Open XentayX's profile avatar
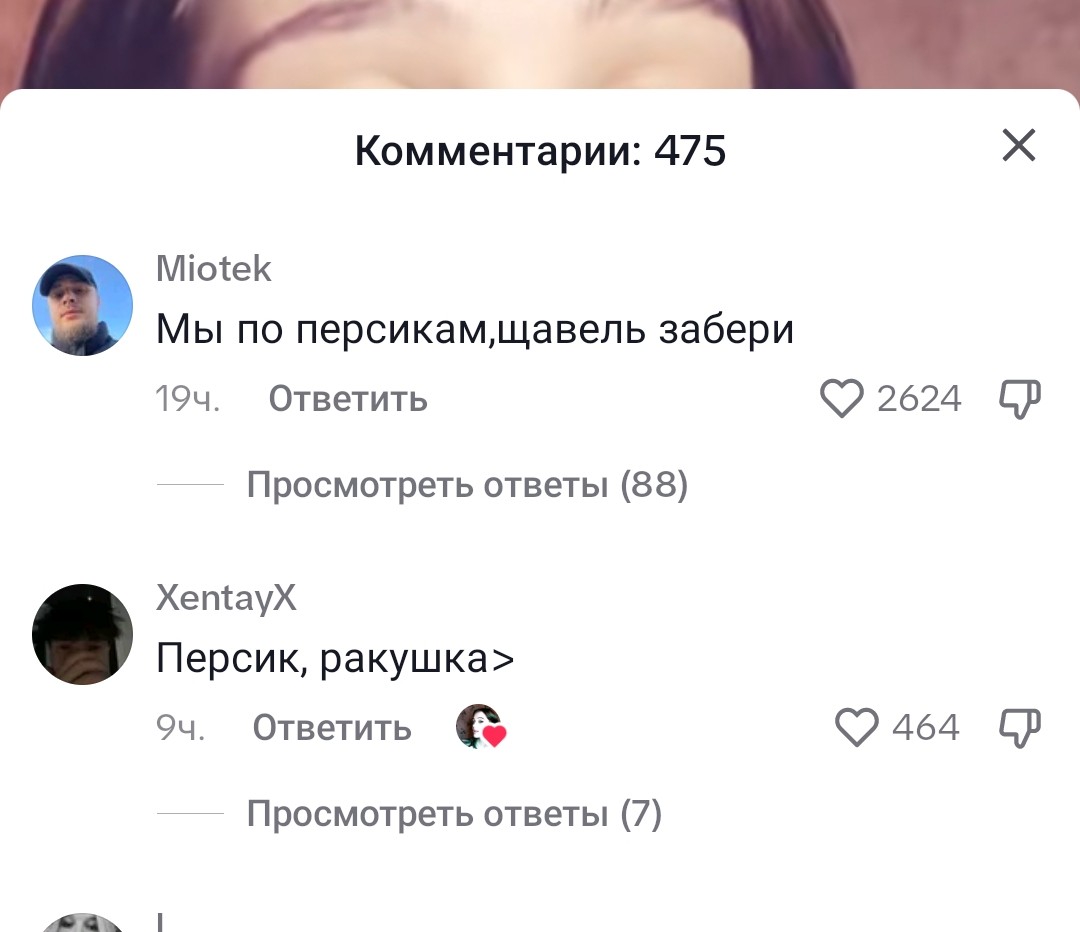 [x=83, y=634]
